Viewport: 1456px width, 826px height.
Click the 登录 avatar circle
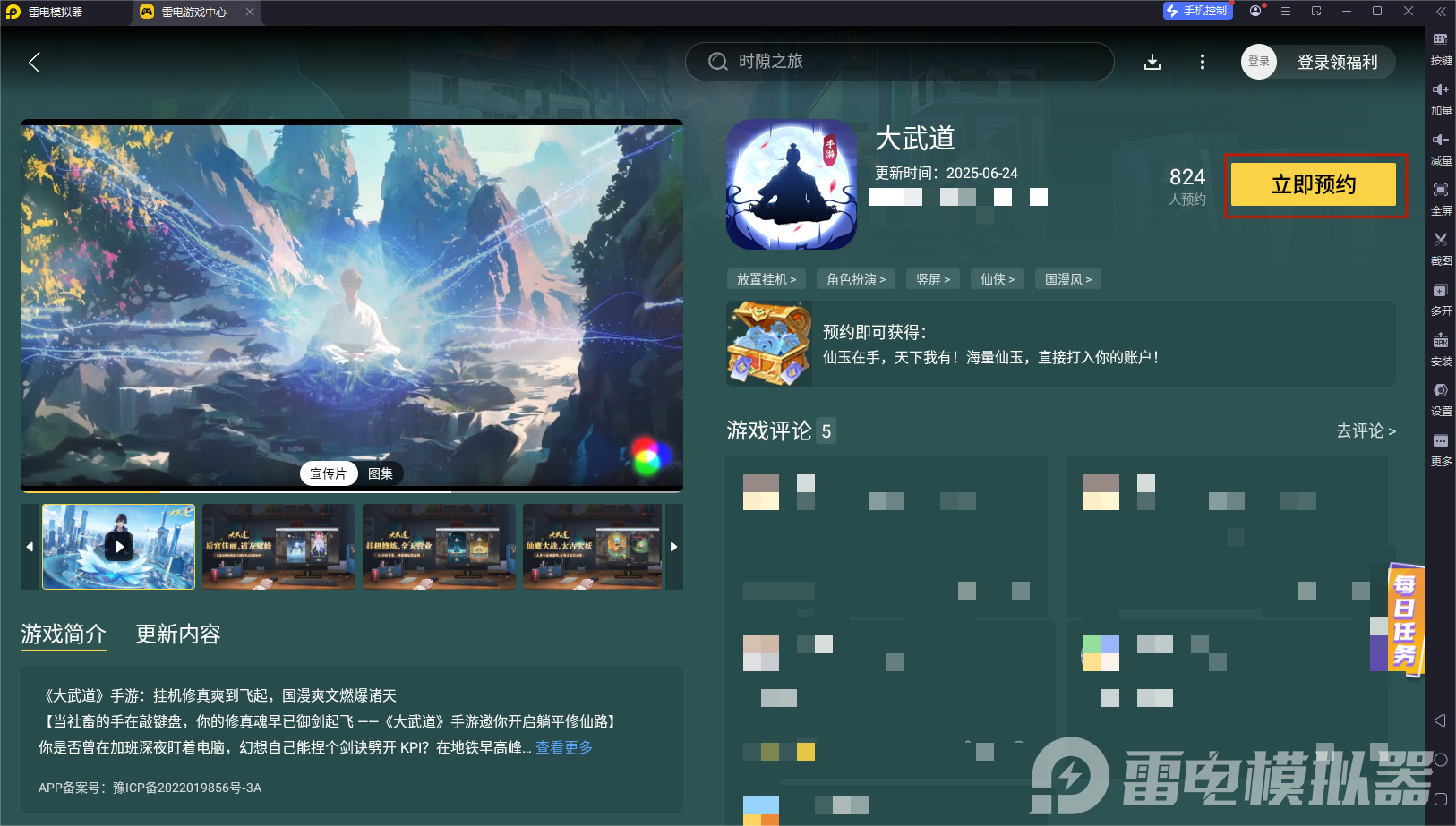1258,62
